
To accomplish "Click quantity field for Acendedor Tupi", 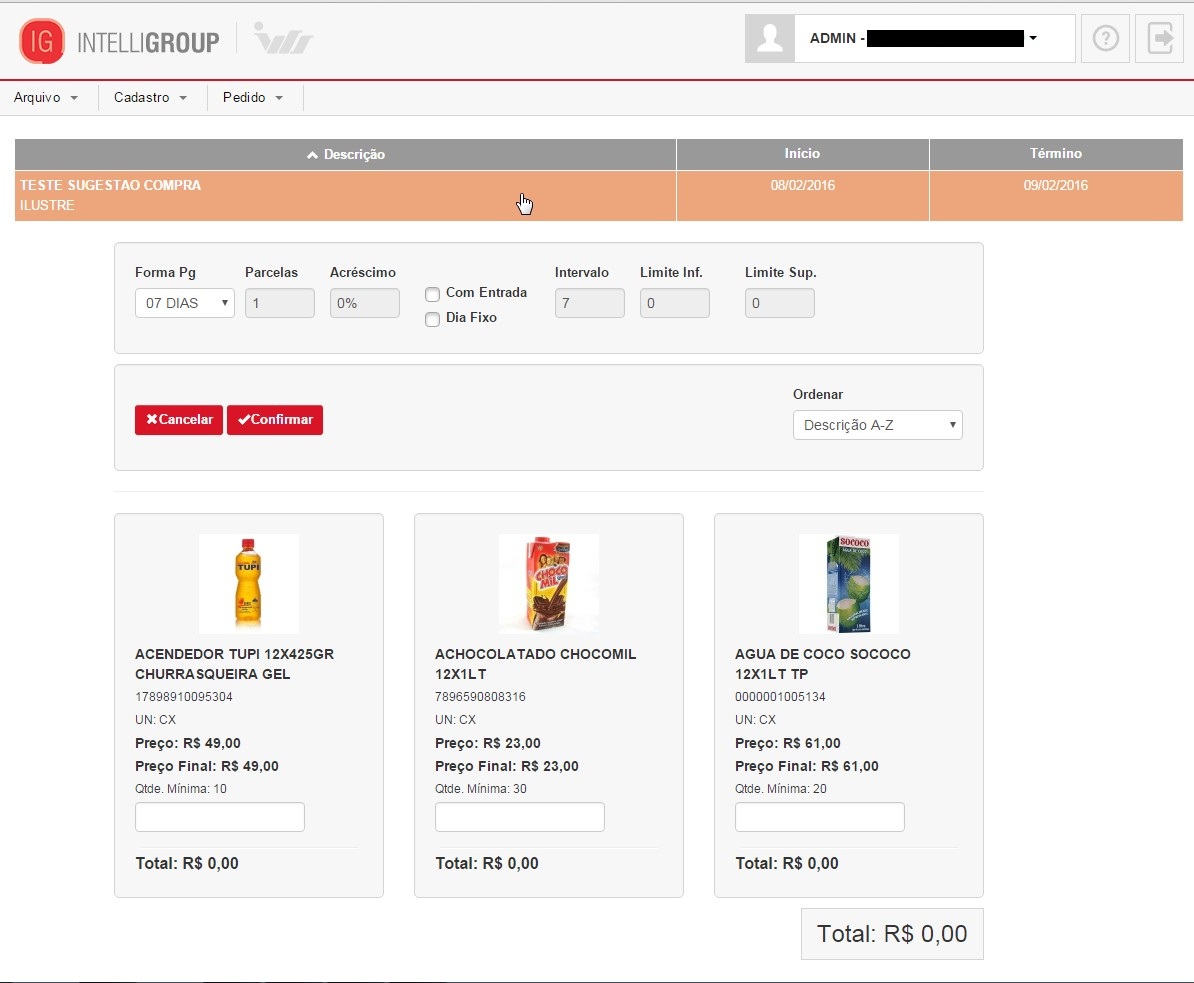I will [x=220, y=817].
